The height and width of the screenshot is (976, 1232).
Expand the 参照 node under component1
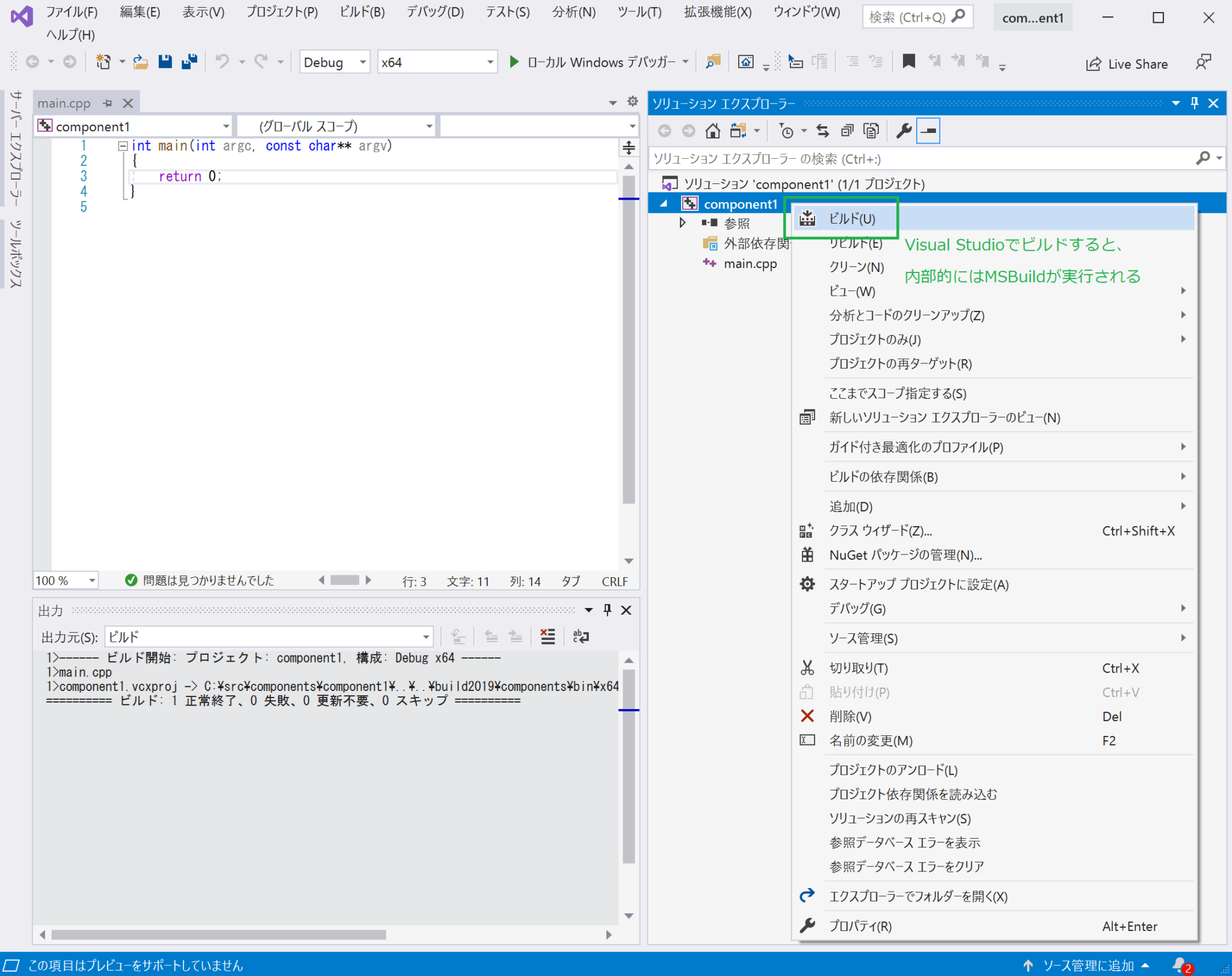point(683,223)
